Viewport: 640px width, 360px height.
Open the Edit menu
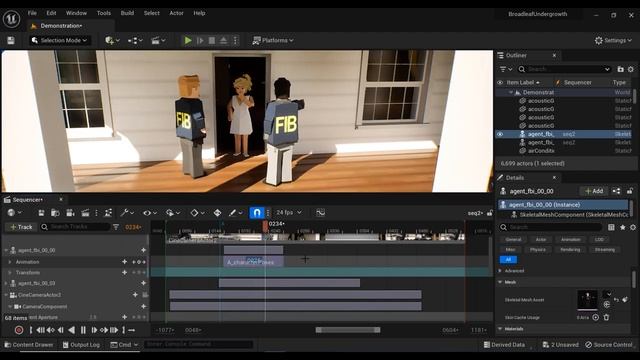click(x=51, y=13)
